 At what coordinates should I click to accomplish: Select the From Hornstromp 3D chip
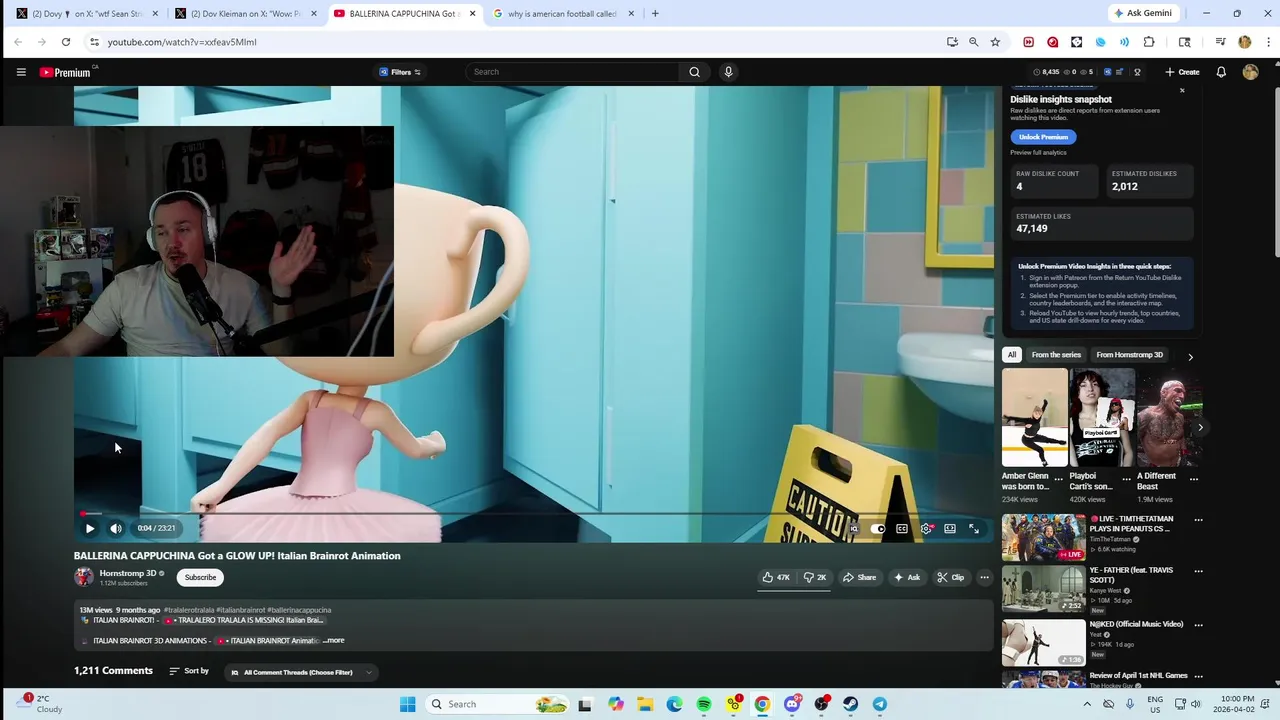(x=1129, y=355)
